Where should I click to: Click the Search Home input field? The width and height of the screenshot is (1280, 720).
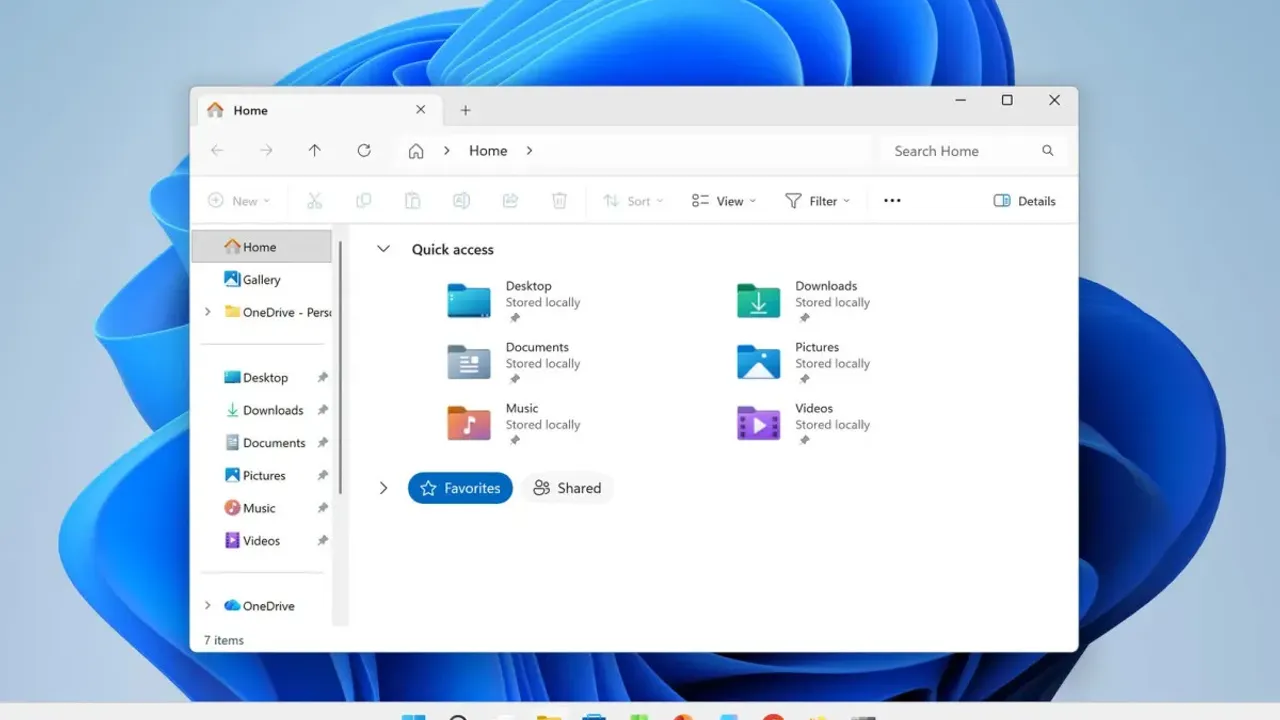[x=960, y=151]
